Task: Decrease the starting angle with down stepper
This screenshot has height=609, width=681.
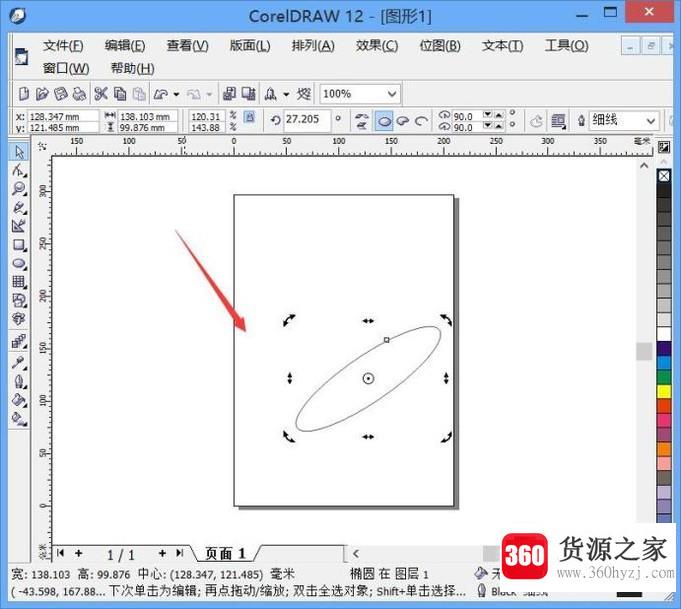Action: coord(488,115)
